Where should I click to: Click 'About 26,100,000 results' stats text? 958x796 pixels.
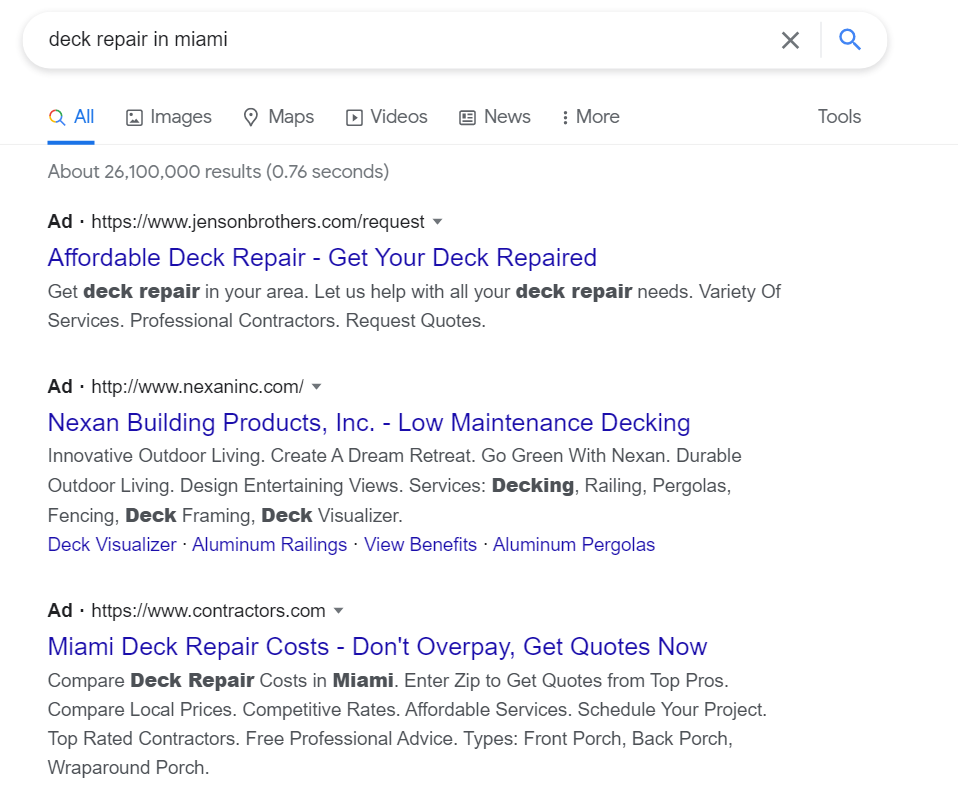218,172
